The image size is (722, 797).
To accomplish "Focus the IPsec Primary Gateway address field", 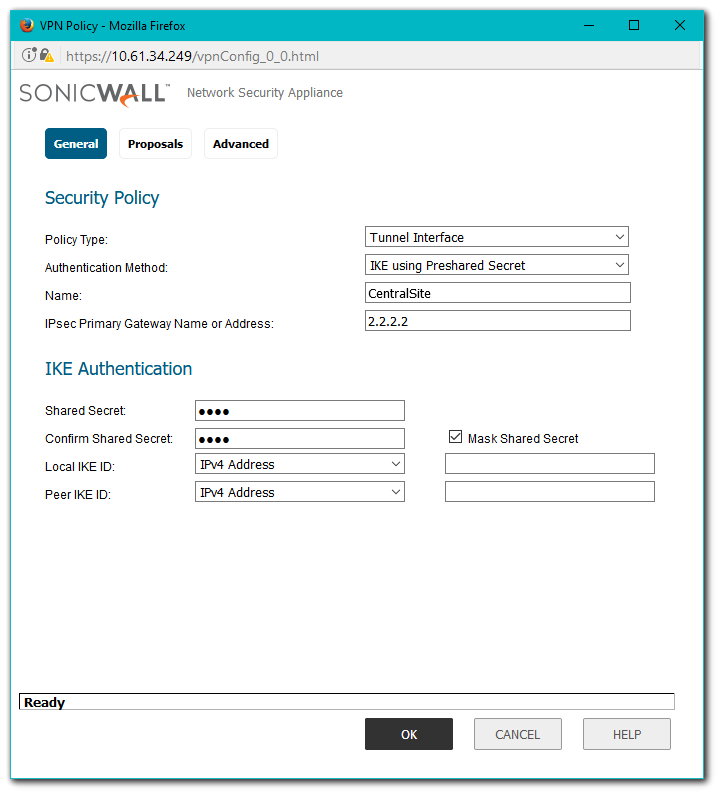I will [497, 321].
